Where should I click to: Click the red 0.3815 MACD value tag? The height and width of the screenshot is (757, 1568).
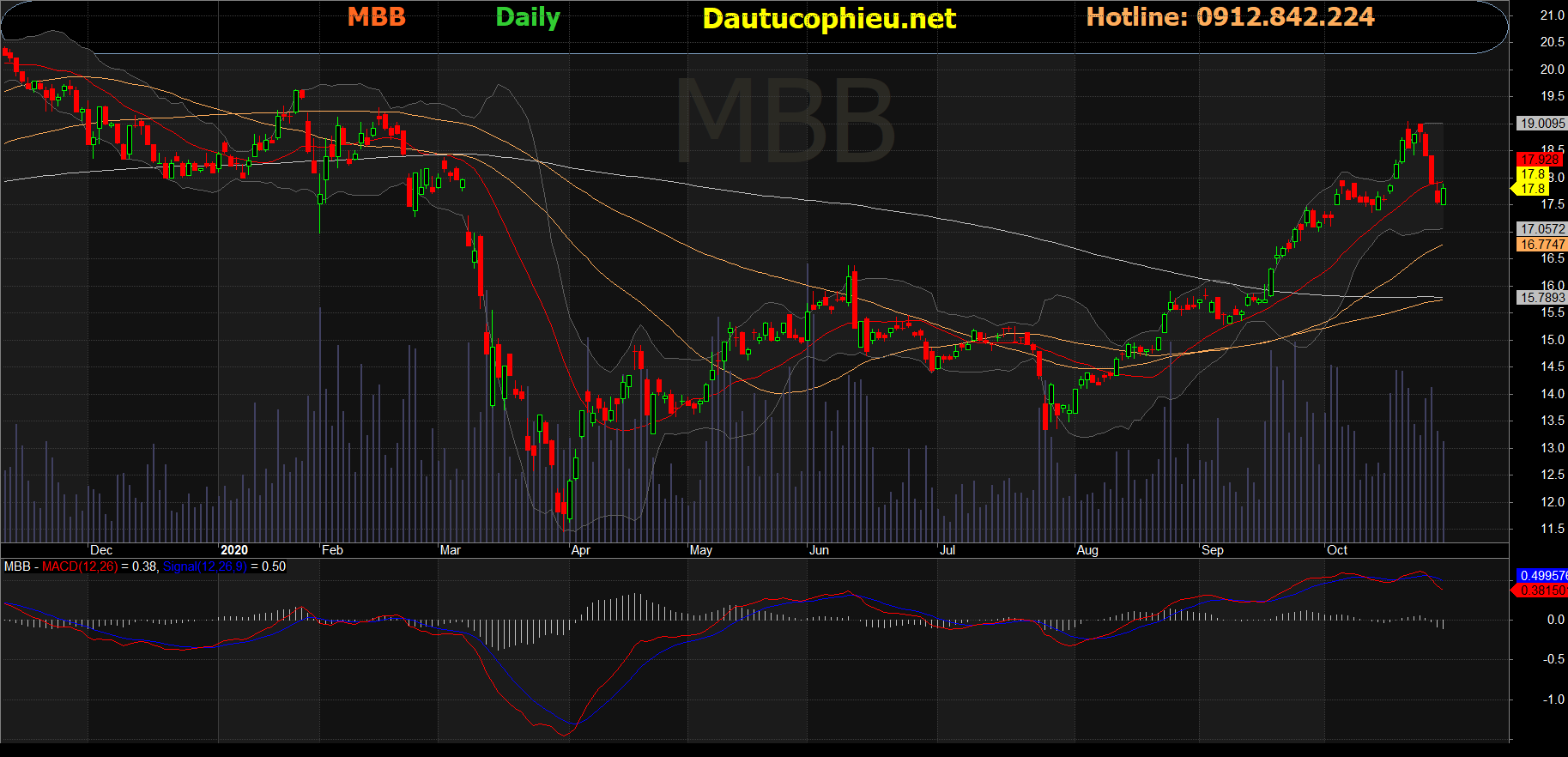click(1542, 590)
